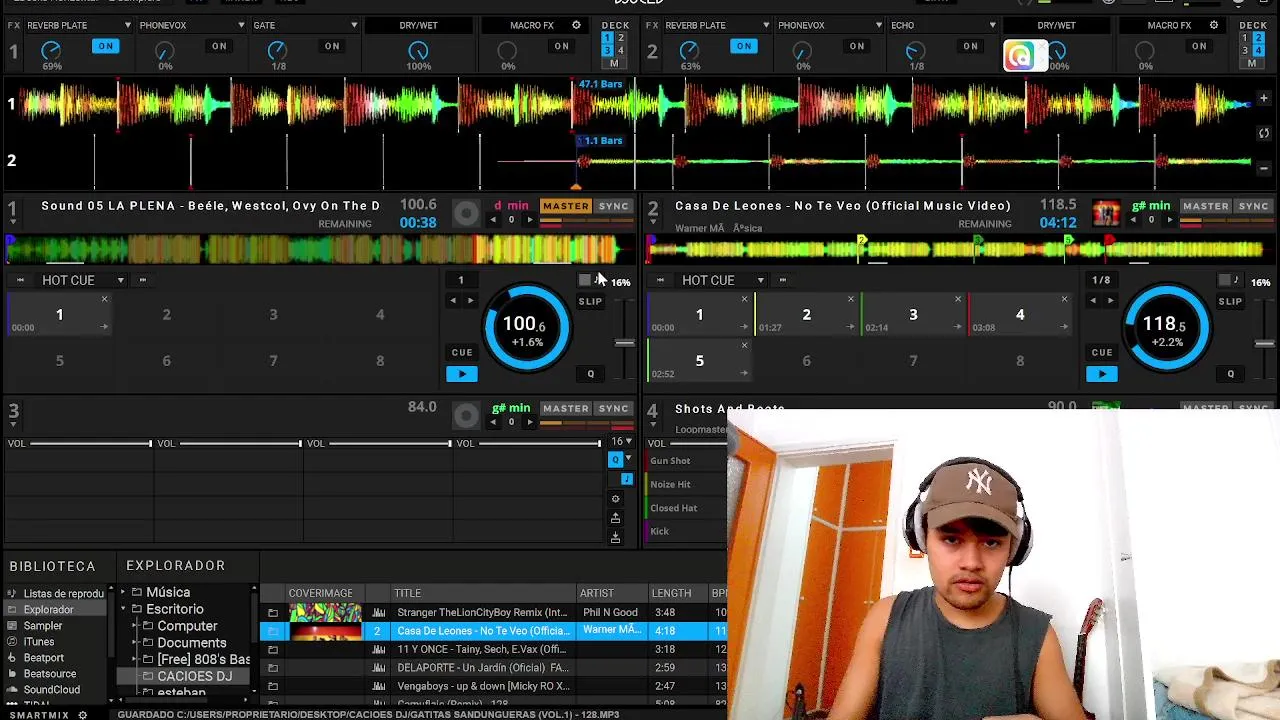Click MASTER on deck 2
Screen dimensions: 1280x720
point(1206,206)
